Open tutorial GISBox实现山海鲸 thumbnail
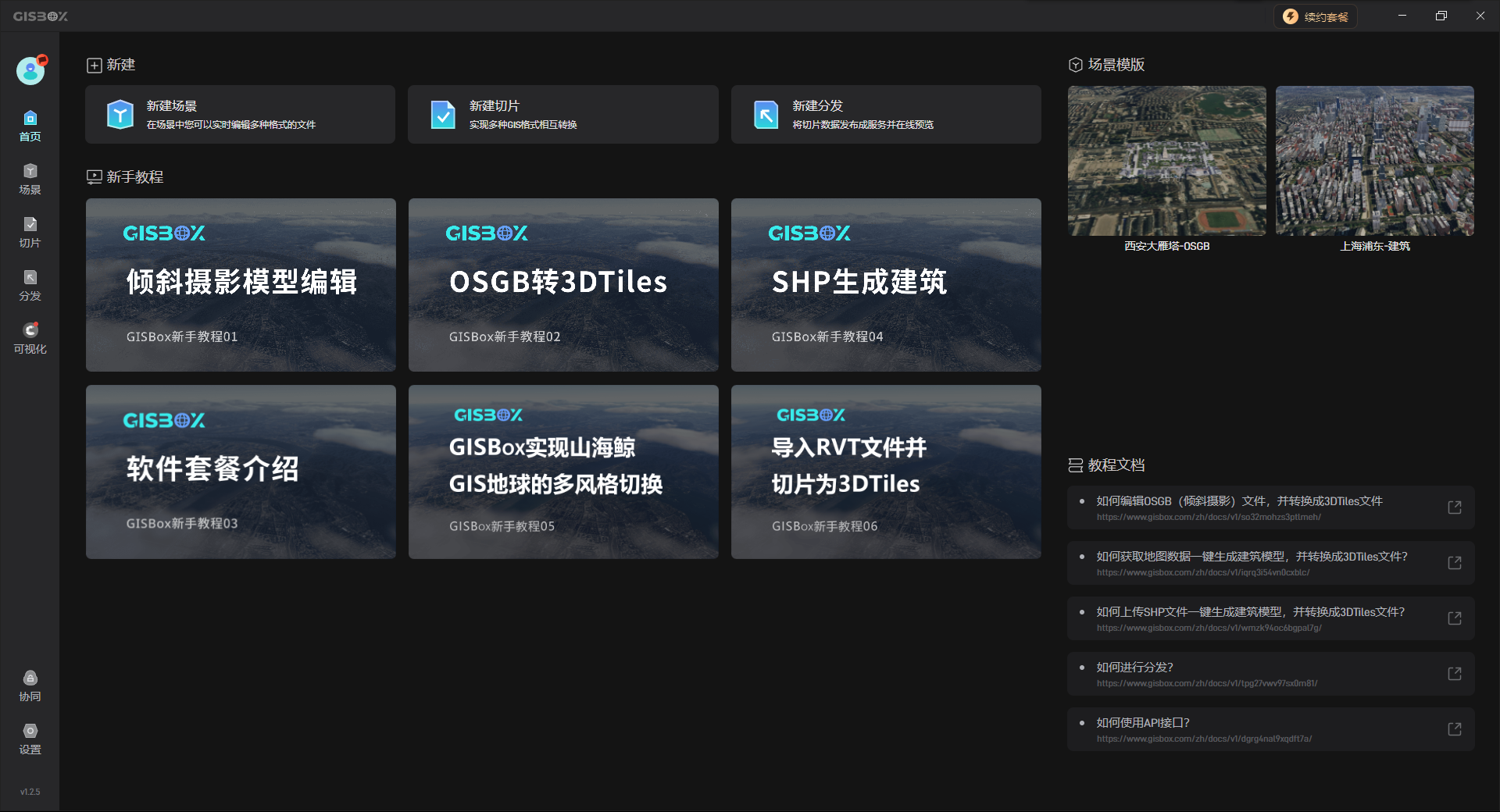Screen dimensions: 1500x812 [x=563, y=472]
